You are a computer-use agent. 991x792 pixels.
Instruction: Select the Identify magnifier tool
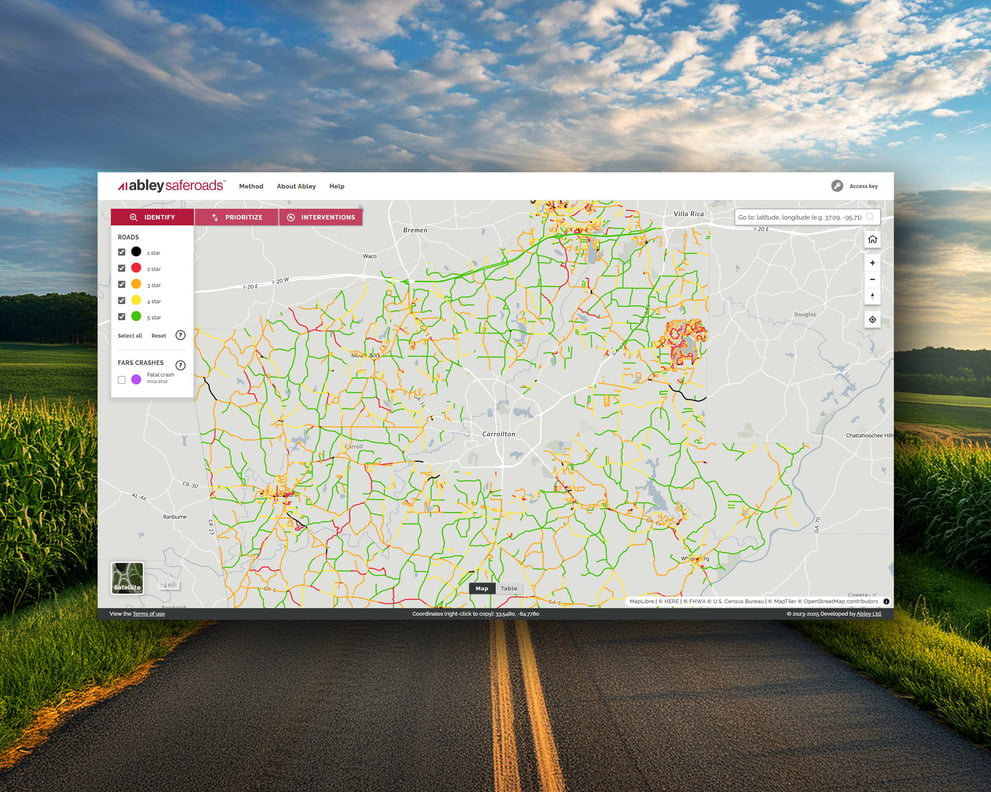tap(151, 217)
